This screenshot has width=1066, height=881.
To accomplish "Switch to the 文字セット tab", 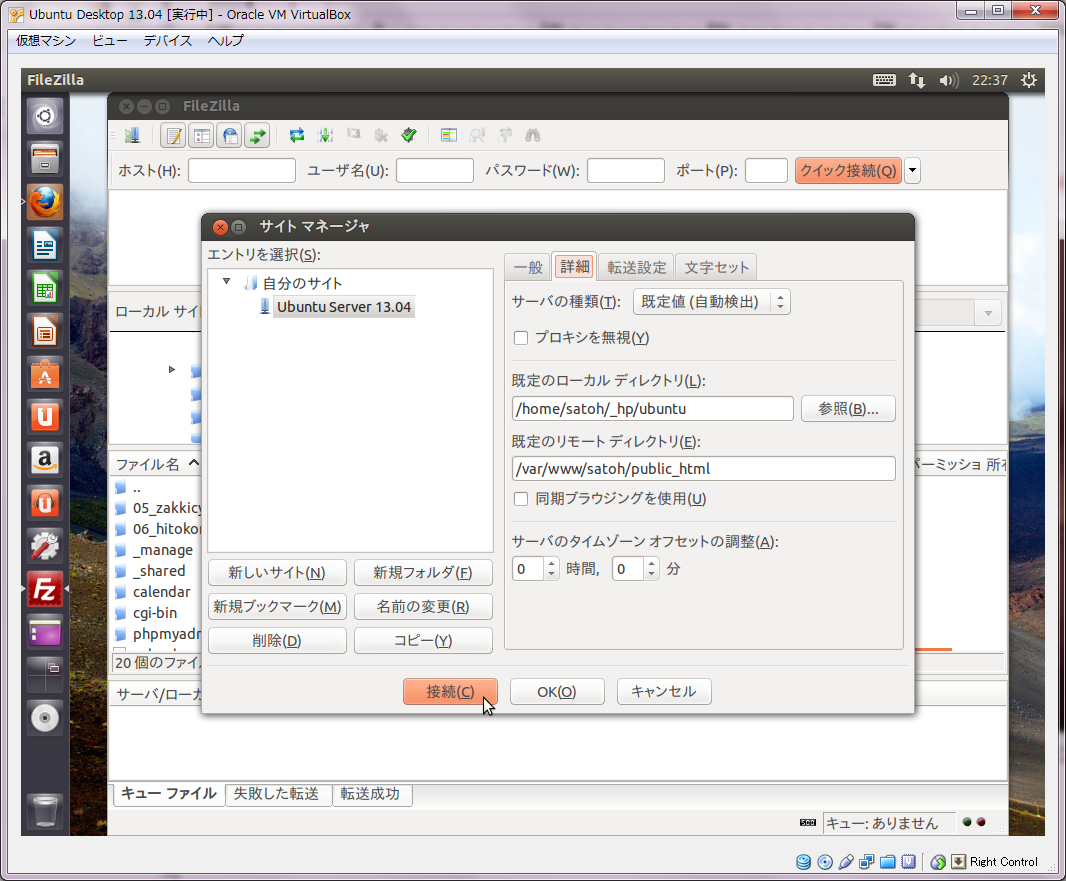I will click(x=716, y=268).
